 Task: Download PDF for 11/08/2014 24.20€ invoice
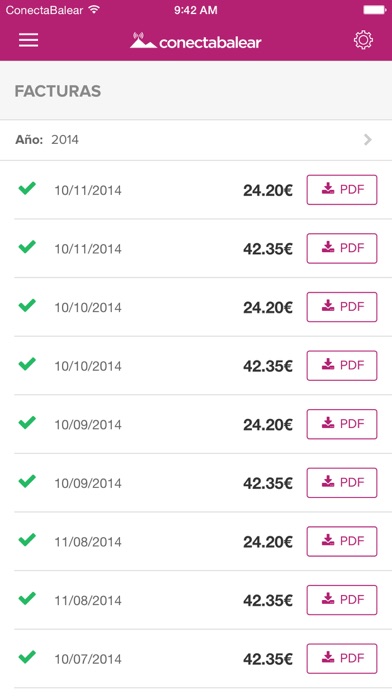342,541
